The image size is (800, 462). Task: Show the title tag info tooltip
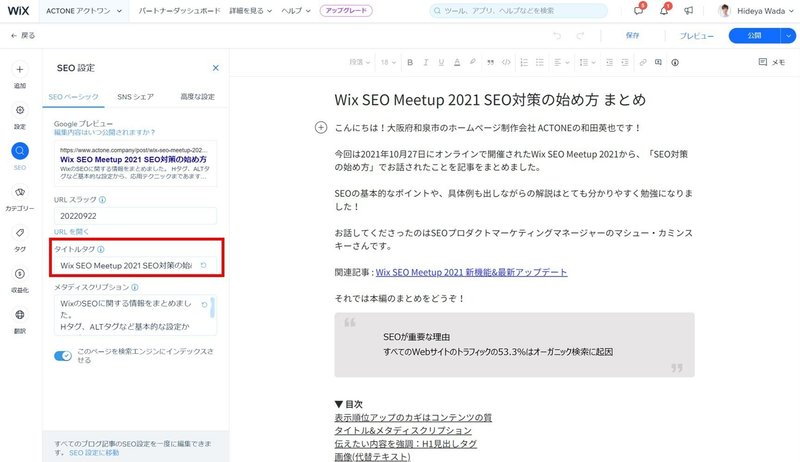tap(101, 249)
